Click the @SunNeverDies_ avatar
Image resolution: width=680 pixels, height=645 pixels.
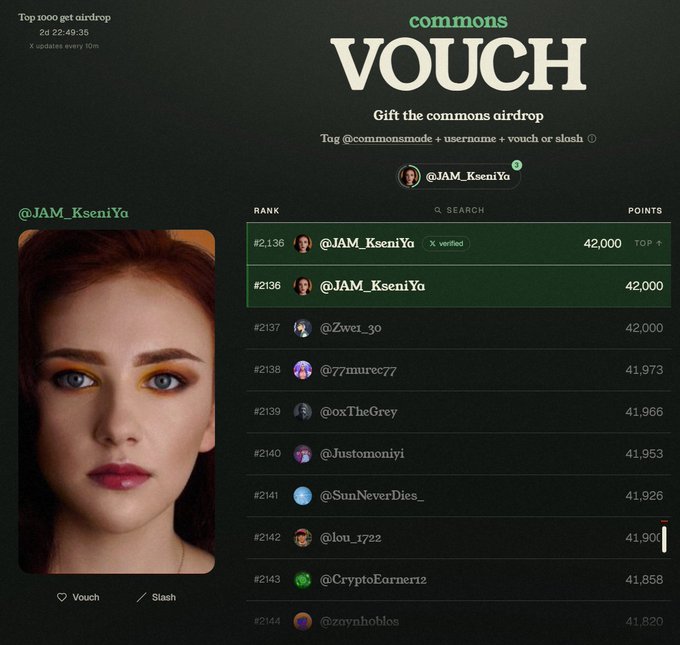click(303, 496)
